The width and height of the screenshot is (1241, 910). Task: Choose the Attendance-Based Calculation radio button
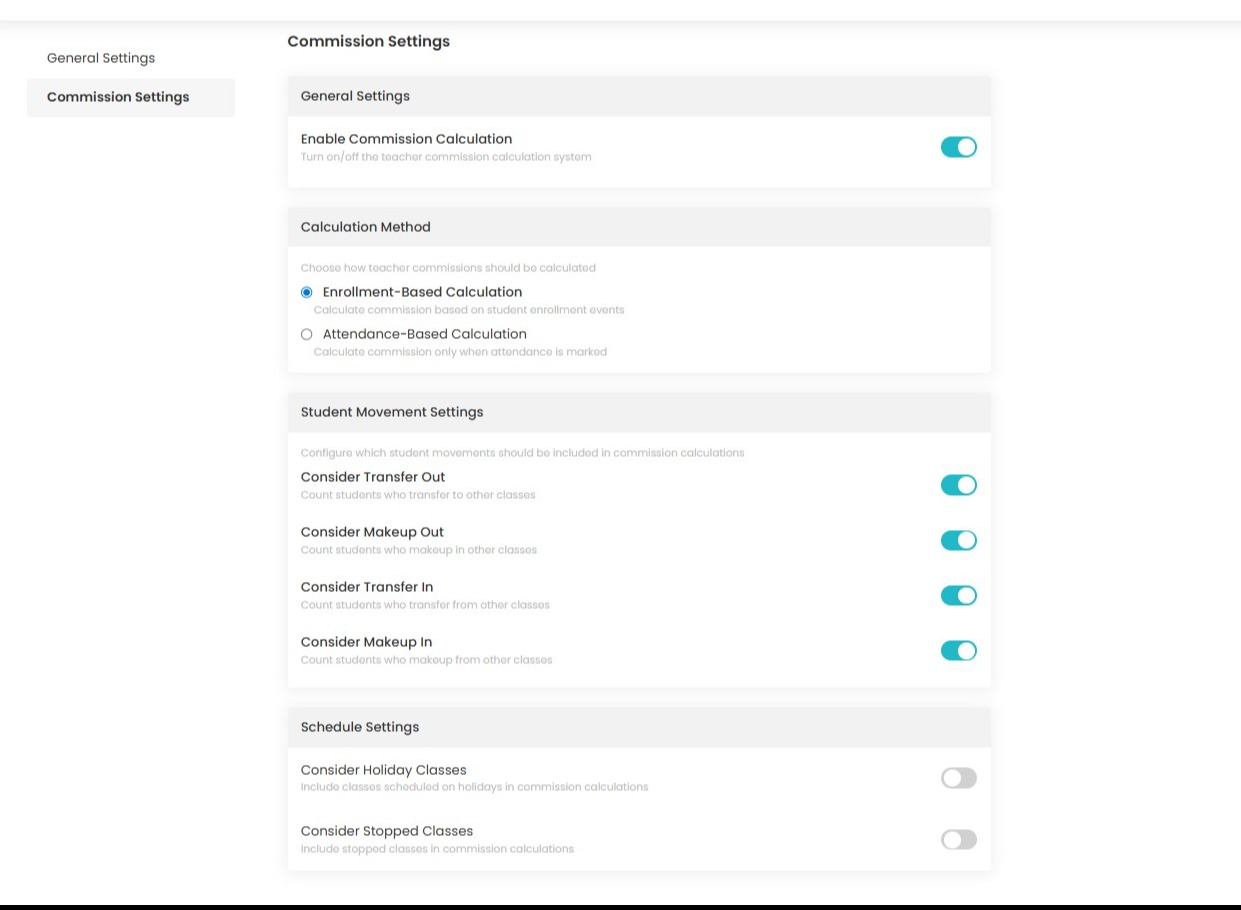click(x=307, y=334)
